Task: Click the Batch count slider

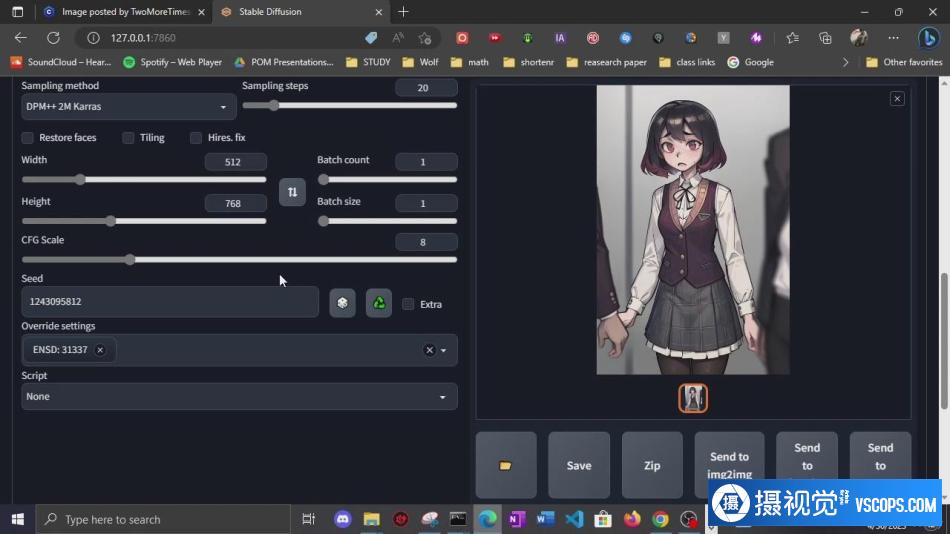Action: coord(387,179)
